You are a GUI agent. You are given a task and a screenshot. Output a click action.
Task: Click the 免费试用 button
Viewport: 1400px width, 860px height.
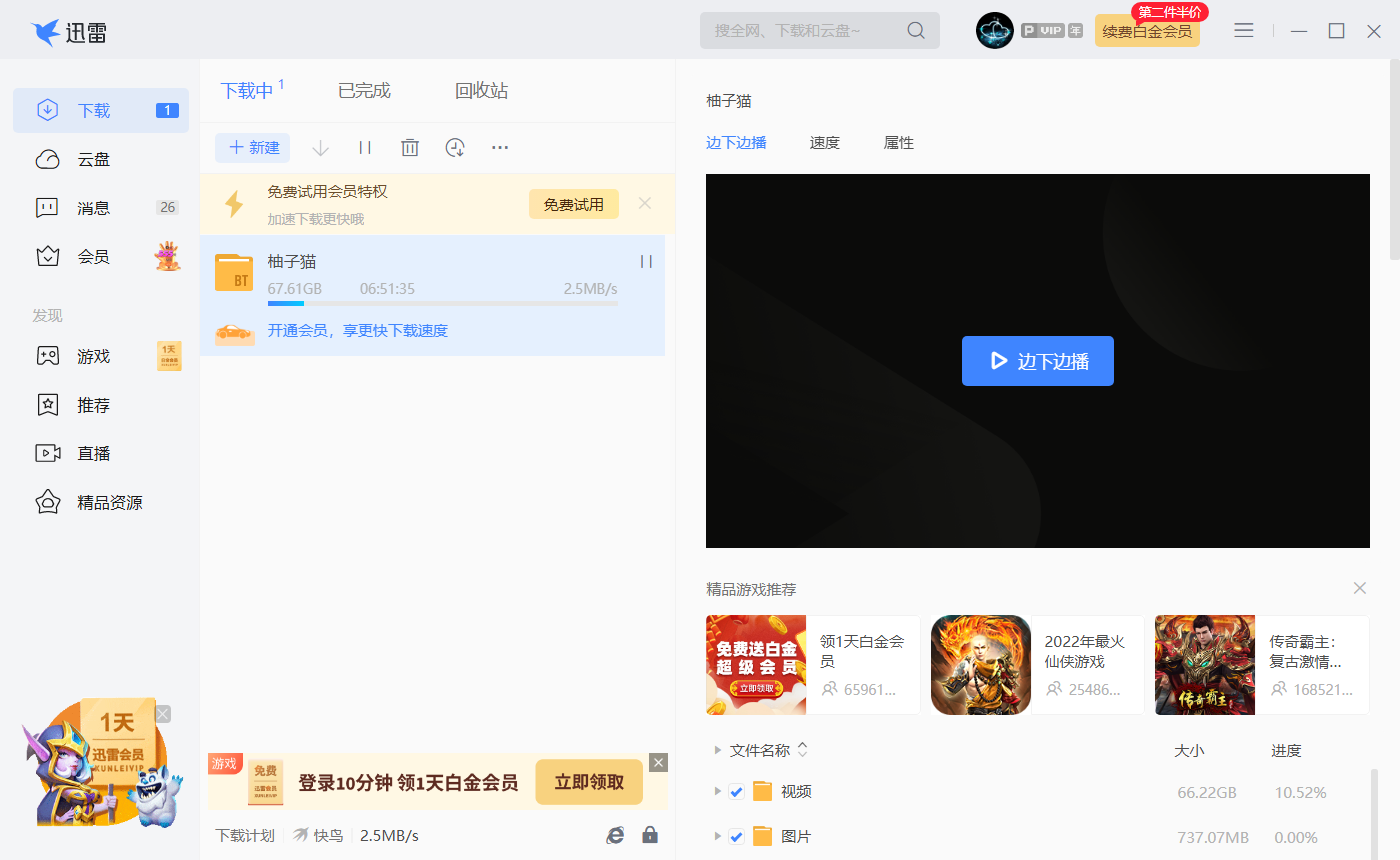point(574,204)
